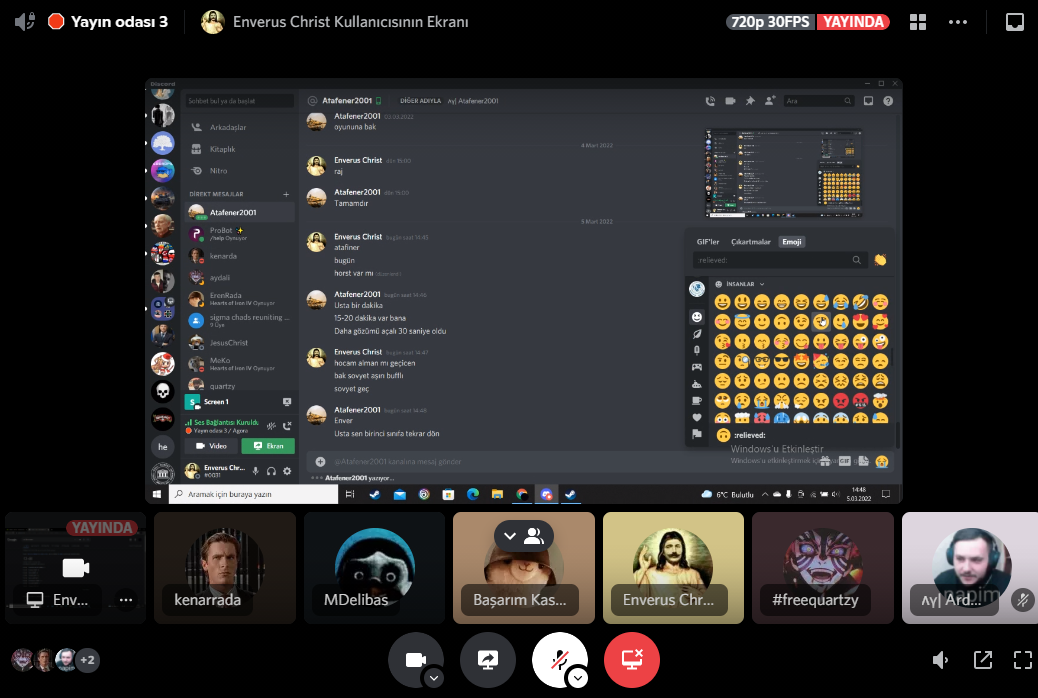Select the kenarrada participant tile
Viewport: 1038px width, 698px height.
point(225,568)
